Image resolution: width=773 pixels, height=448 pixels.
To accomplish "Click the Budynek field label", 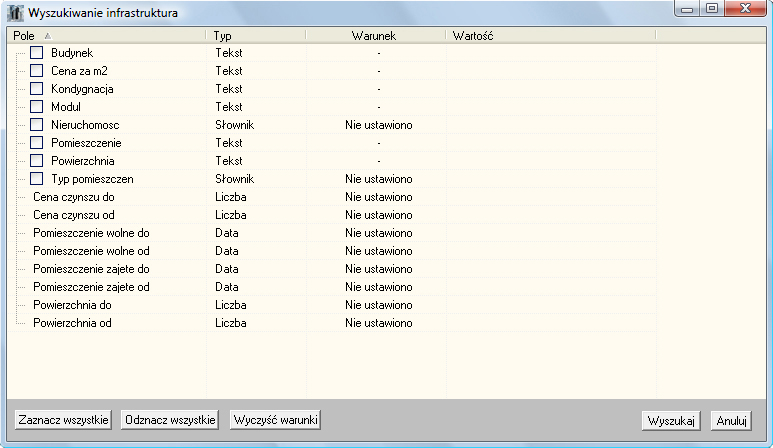I will (x=72, y=53).
